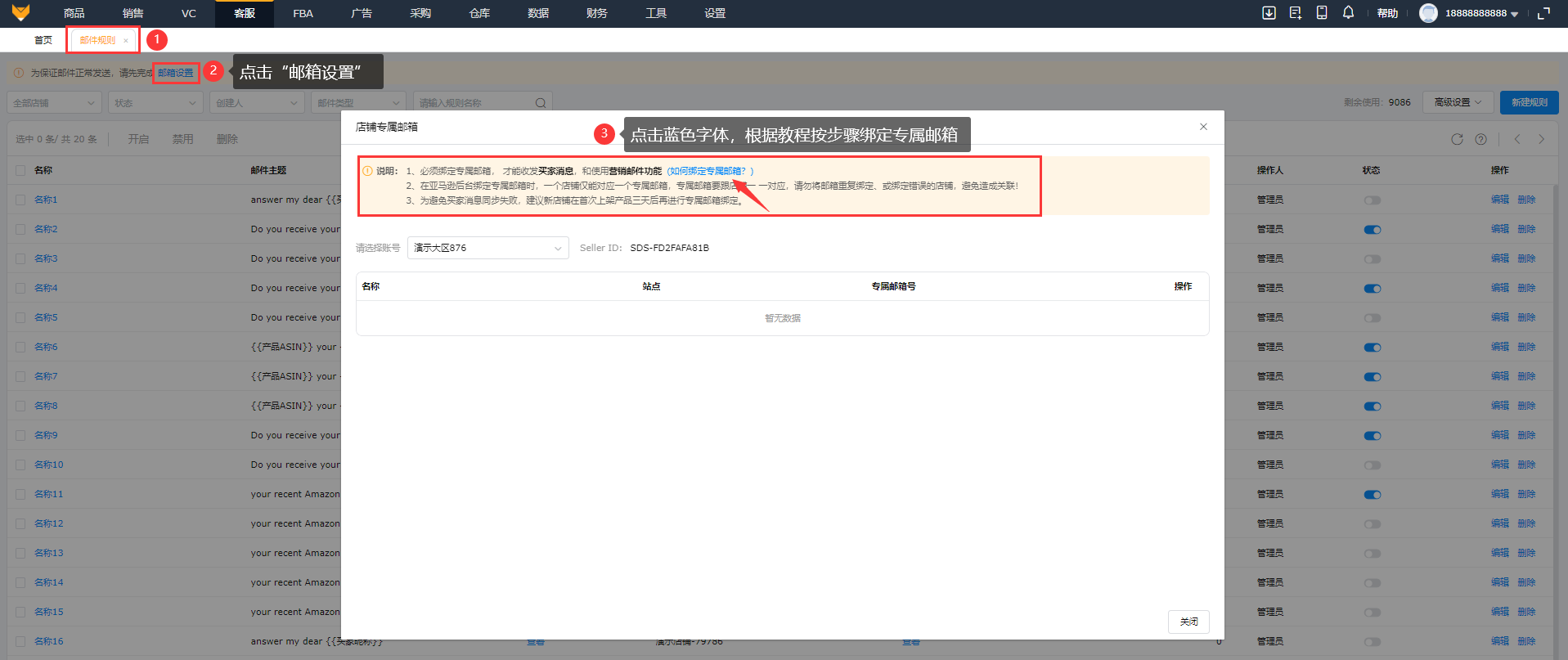The image size is (1568, 660).
Task: Click the warning info icon beside 为保证邮件正常发送
Action: click(x=19, y=73)
